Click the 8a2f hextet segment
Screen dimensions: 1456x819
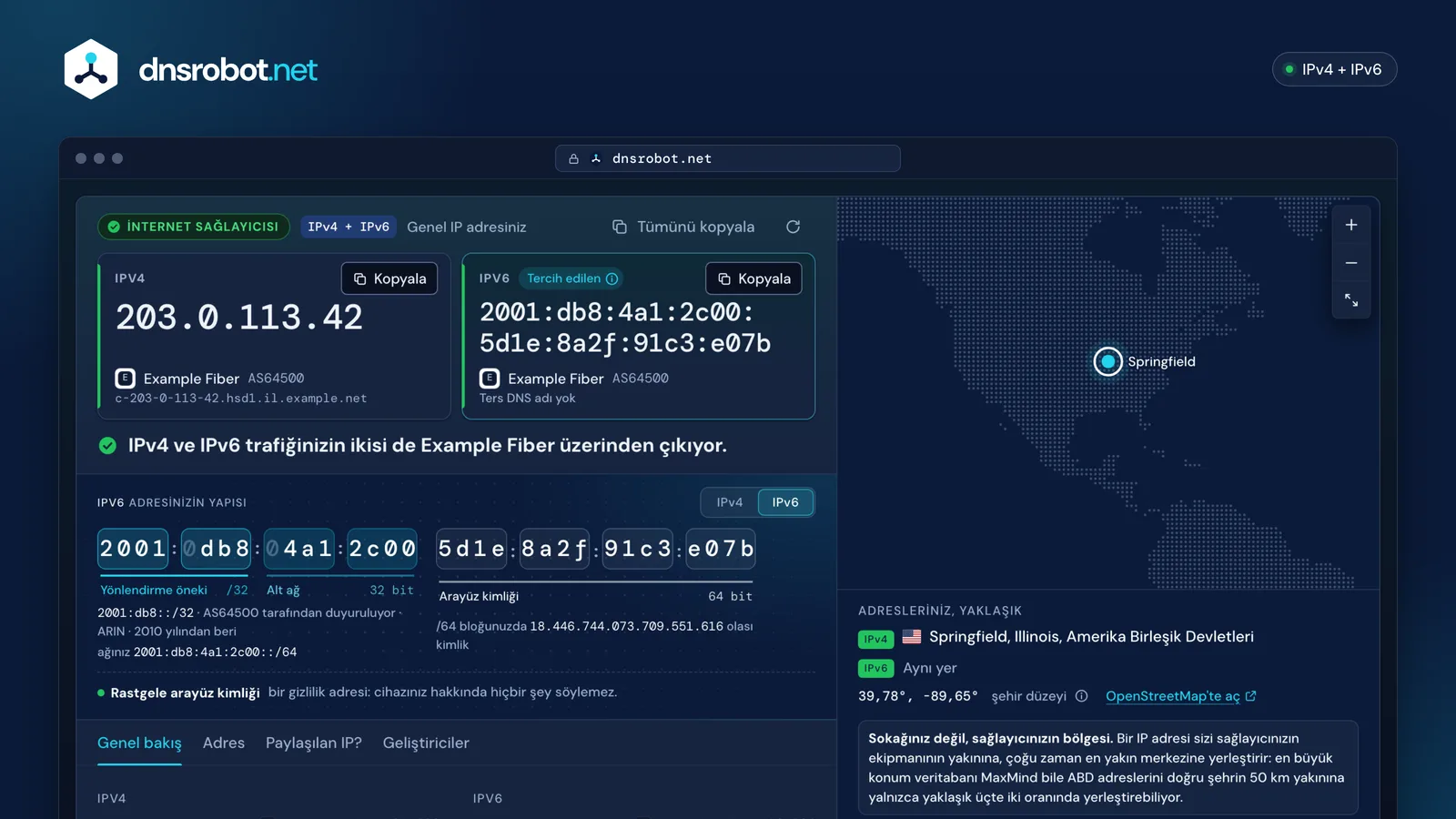tap(555, 549)
